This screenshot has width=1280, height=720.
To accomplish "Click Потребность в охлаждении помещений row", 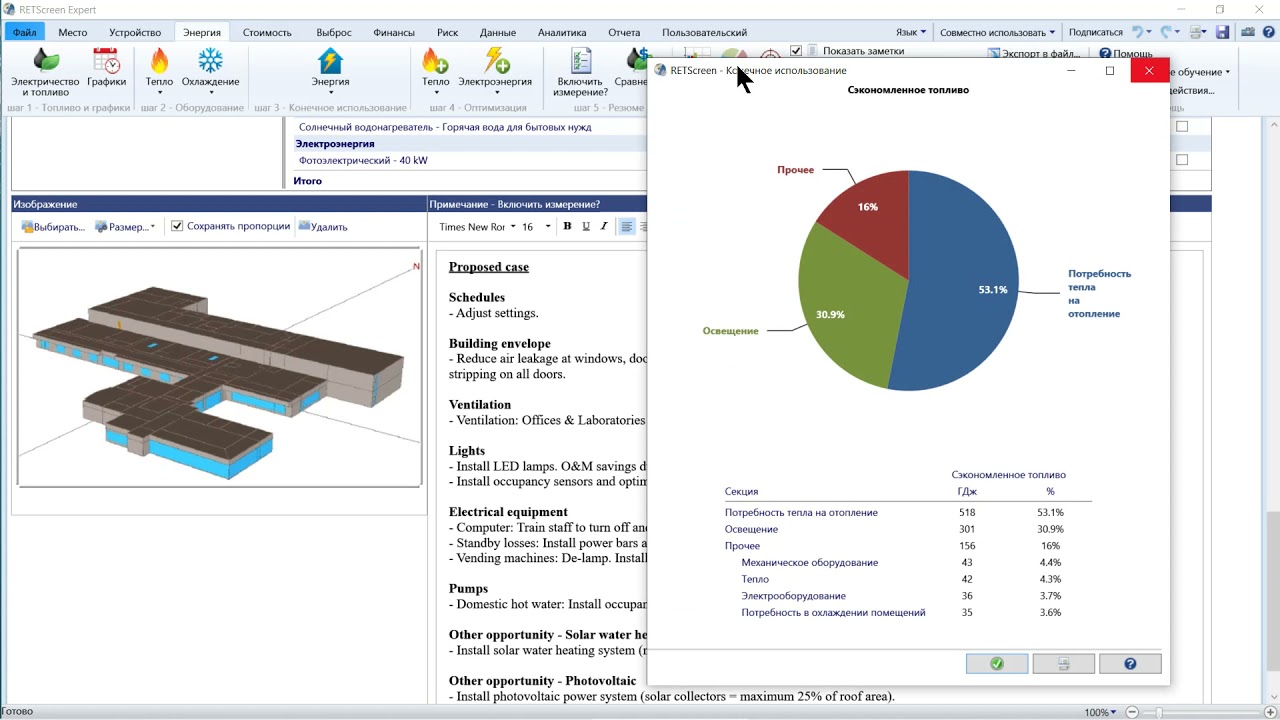I will click(x=907, y=612).
